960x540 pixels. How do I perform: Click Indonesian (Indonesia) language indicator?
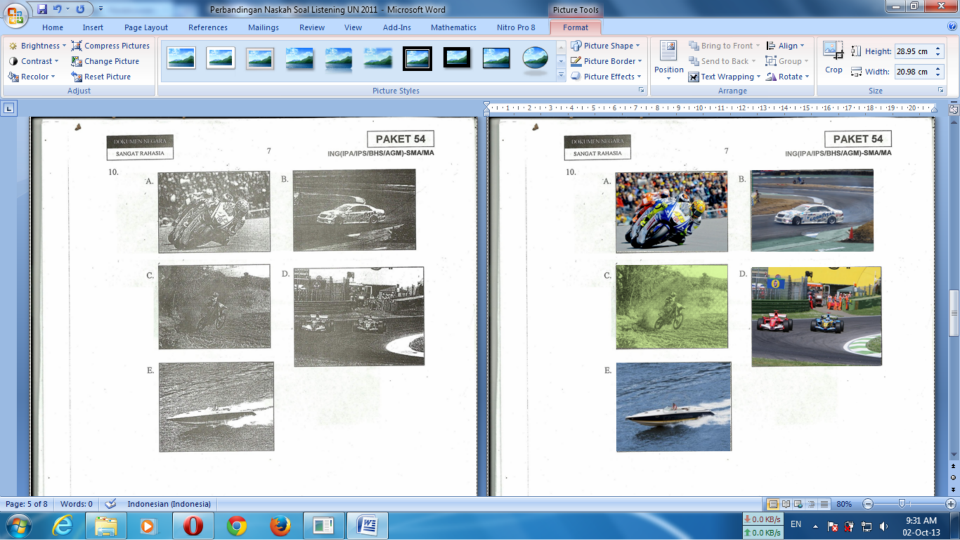point(169,504)
